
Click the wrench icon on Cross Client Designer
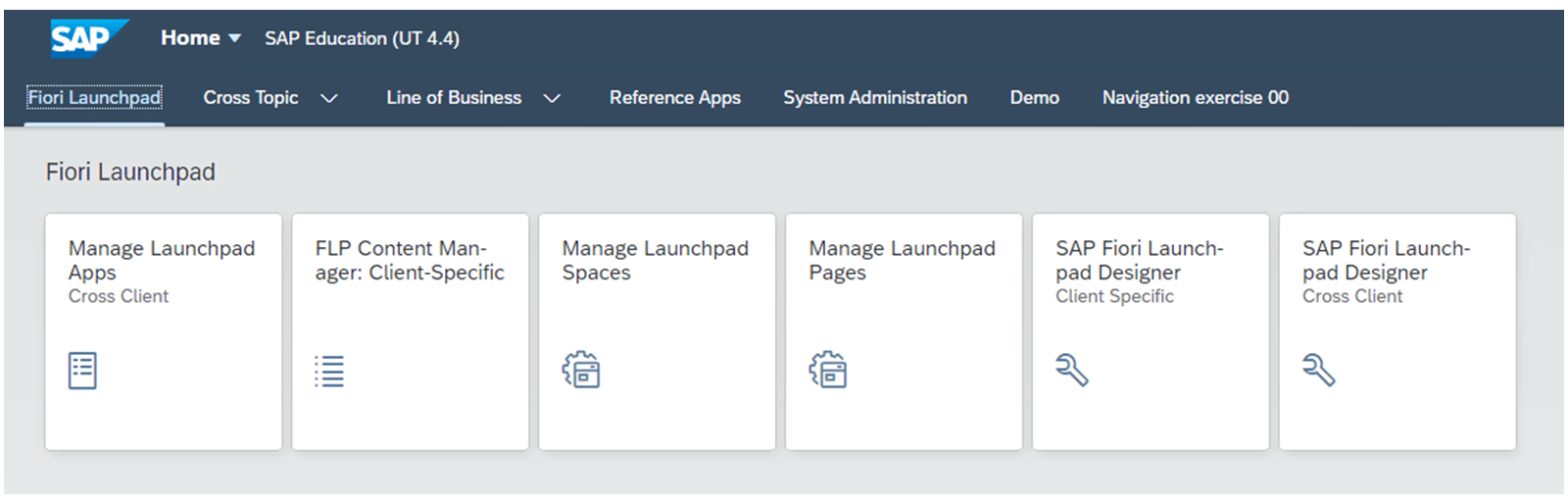click(x=1319, y=371)
